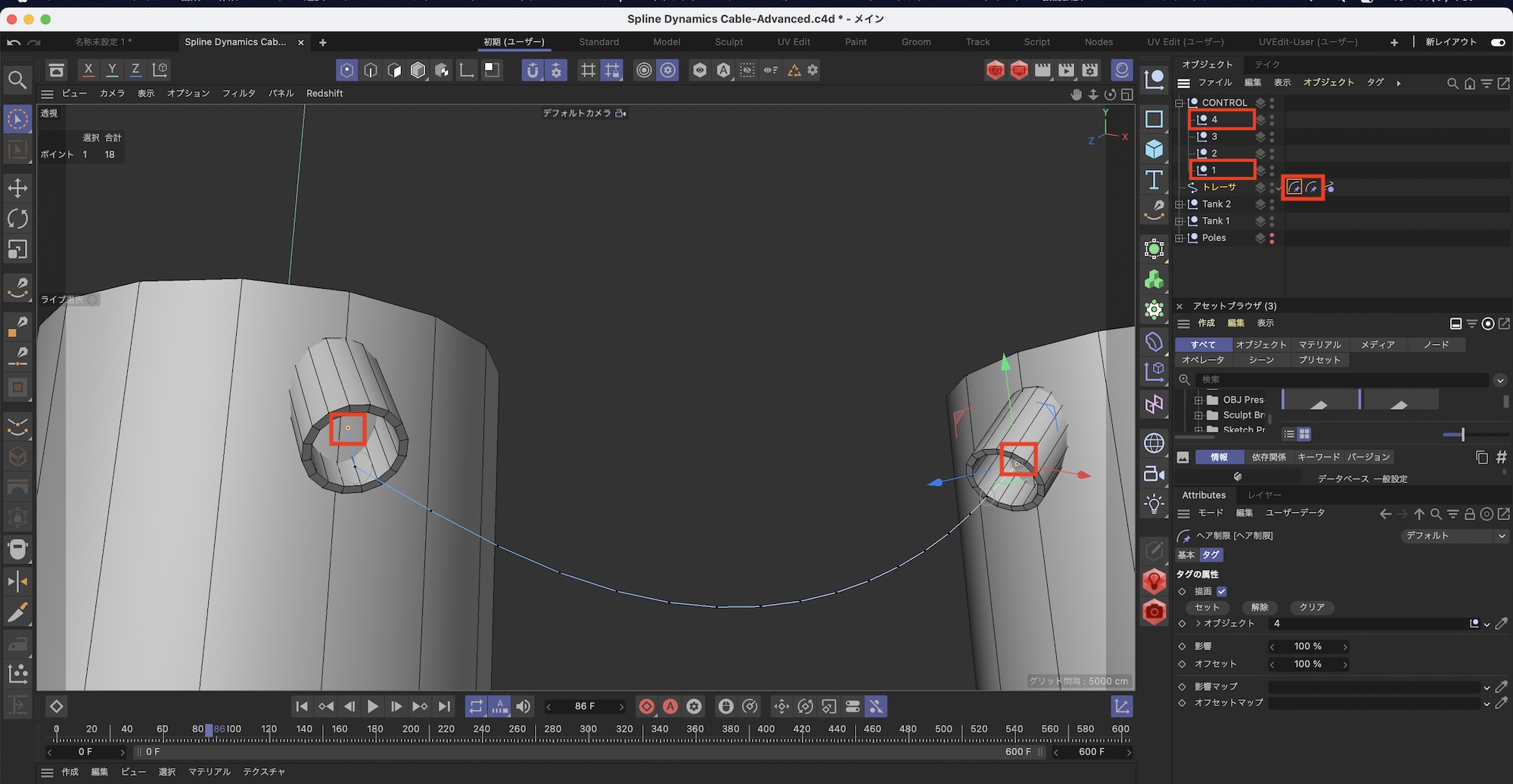Select the Move tool in left toolbar
Screen dimensions: 1513x784
pos(17,187)
